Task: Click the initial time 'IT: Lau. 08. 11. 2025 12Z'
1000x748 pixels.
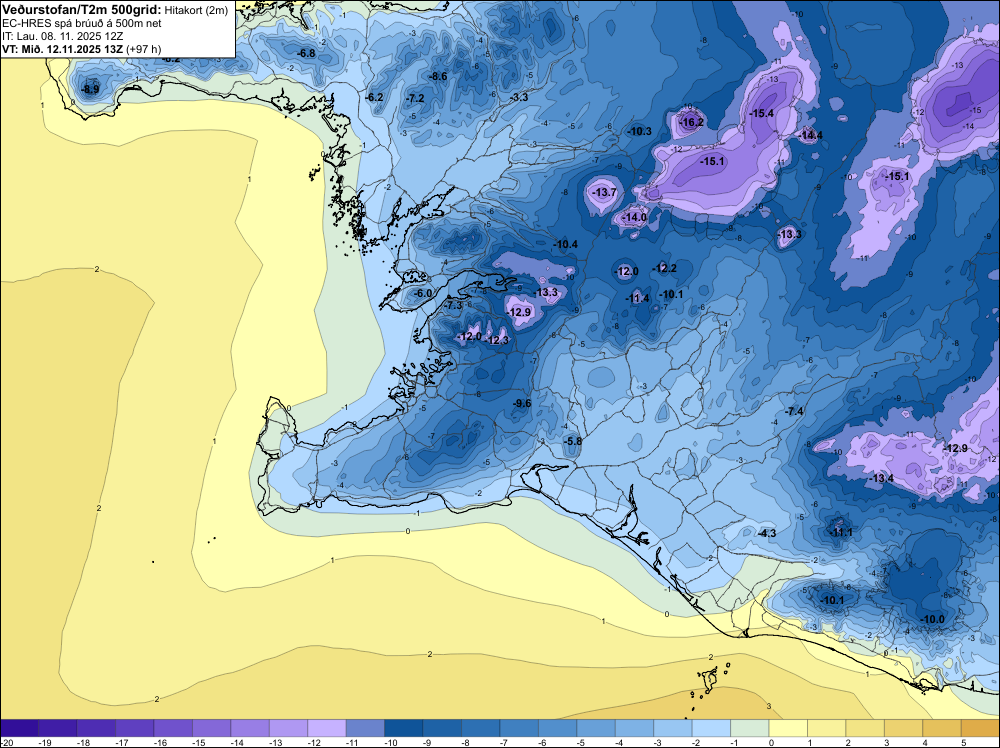Action: click(x=62, y=36)
